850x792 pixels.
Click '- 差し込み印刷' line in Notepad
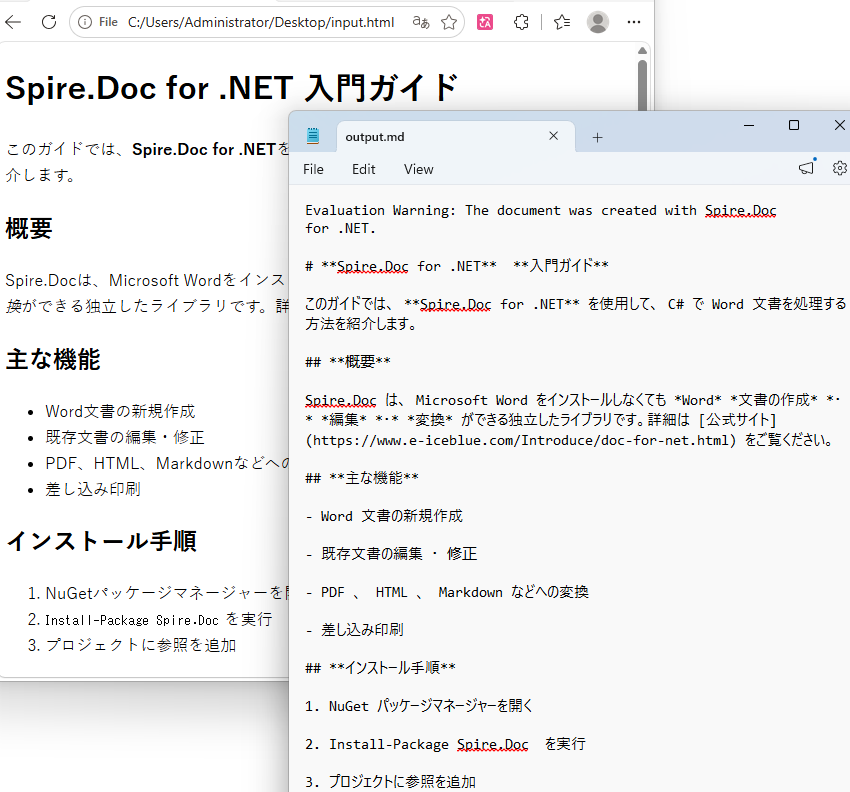point(355,630)
